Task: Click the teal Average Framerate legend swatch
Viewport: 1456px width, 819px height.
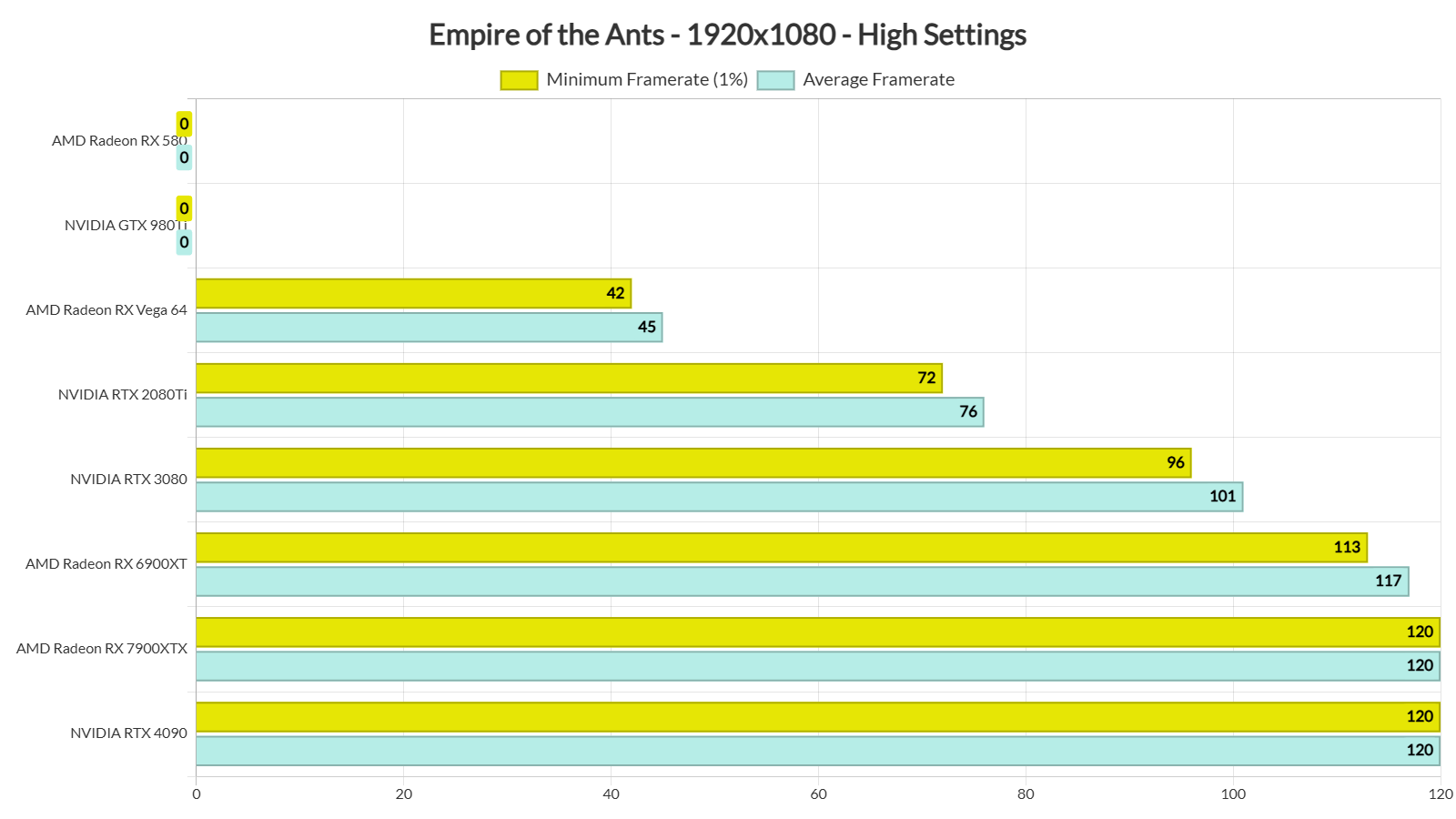Action: [x=775, y=80]
